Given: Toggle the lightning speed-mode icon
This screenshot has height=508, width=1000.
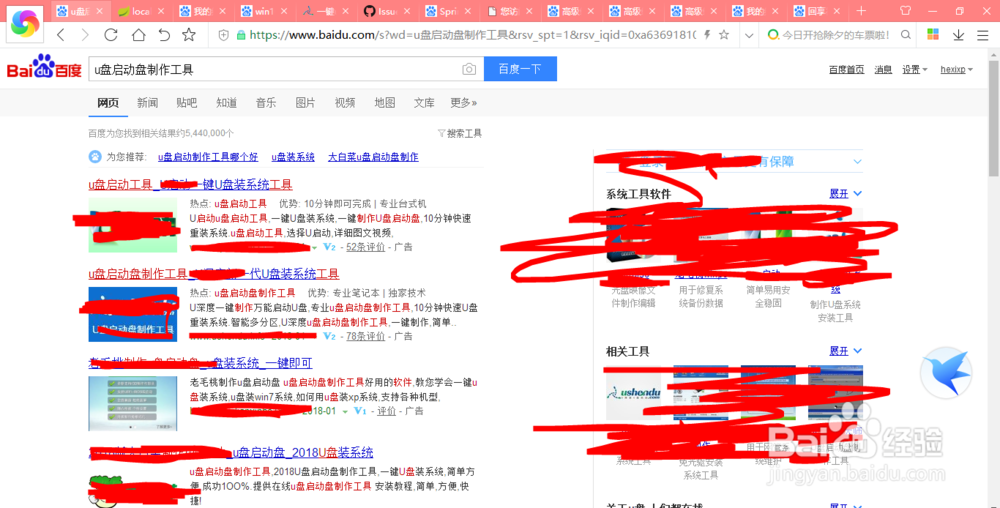Looking at the screenshot, I should tap(707, 35).
